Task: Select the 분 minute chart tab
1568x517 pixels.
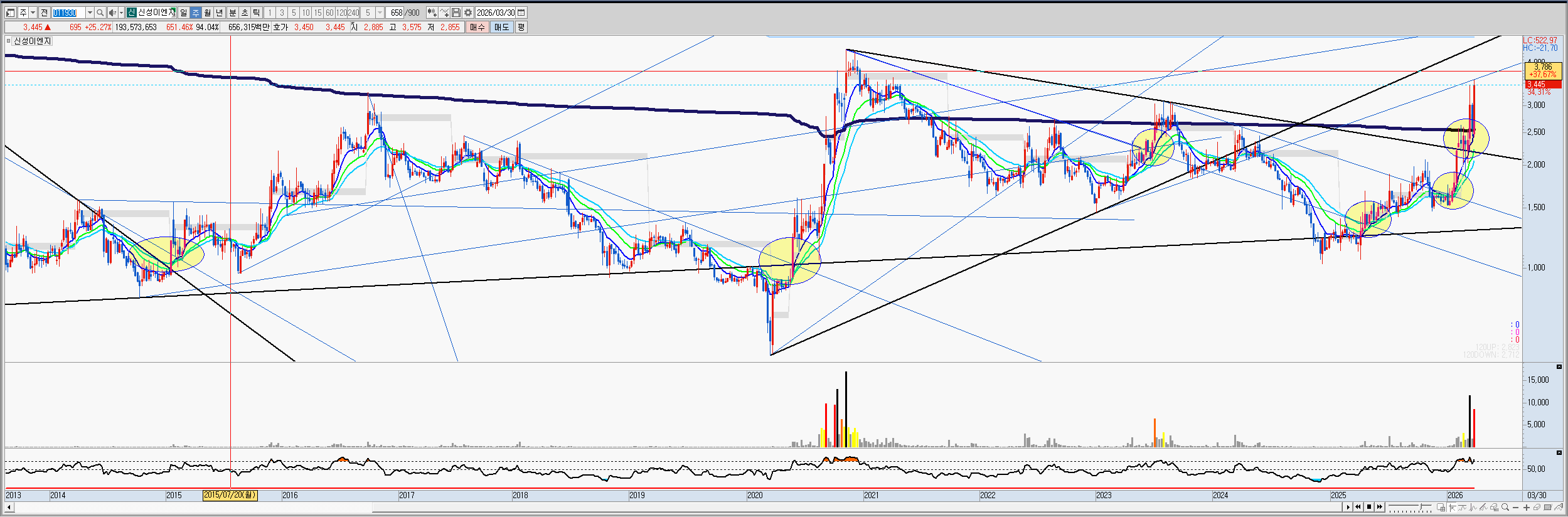Action: click(233, 13)
